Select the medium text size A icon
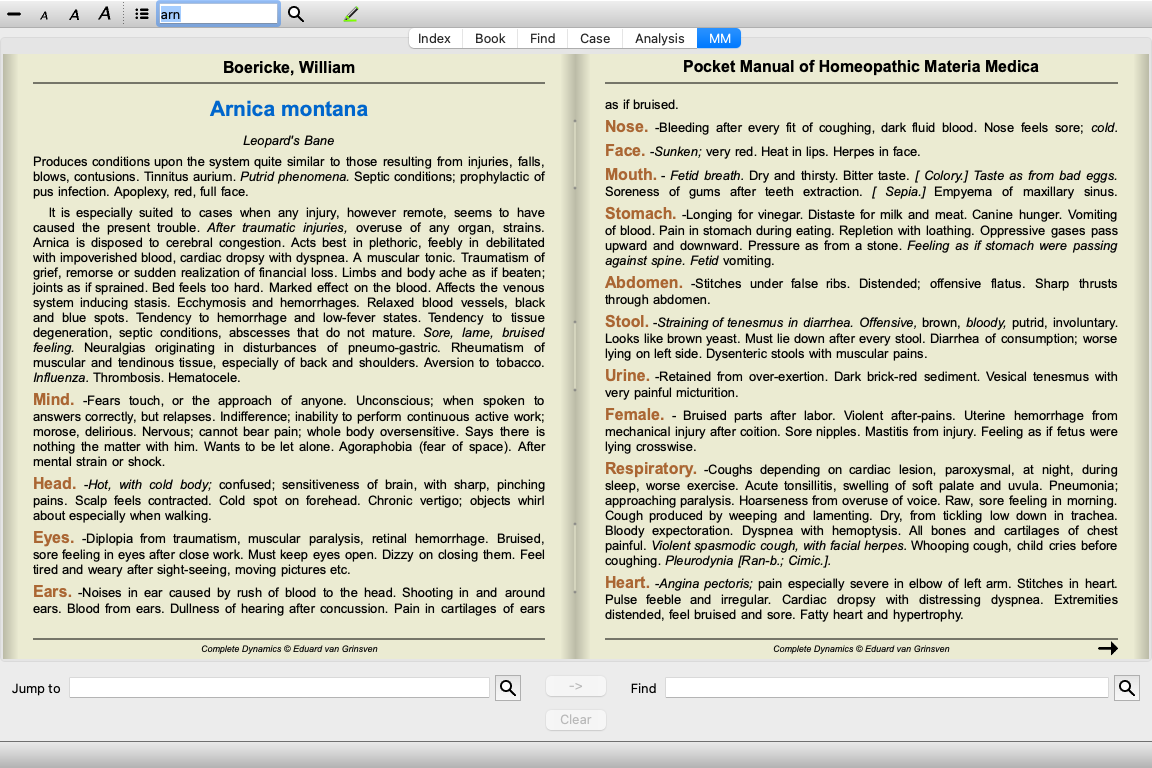The image size is (1152, 768). [x=74, y=14]
